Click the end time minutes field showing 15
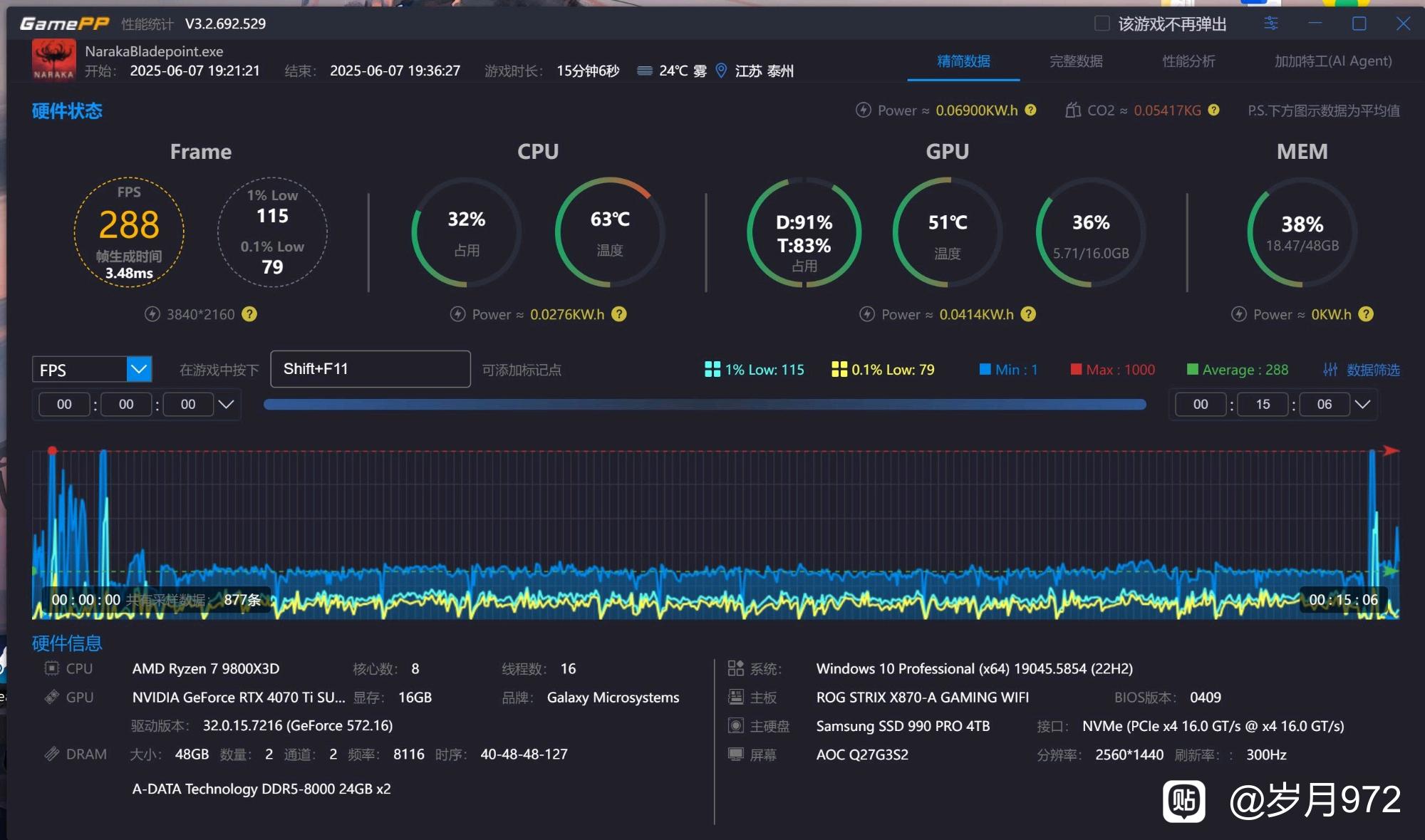 point(1263,404)
